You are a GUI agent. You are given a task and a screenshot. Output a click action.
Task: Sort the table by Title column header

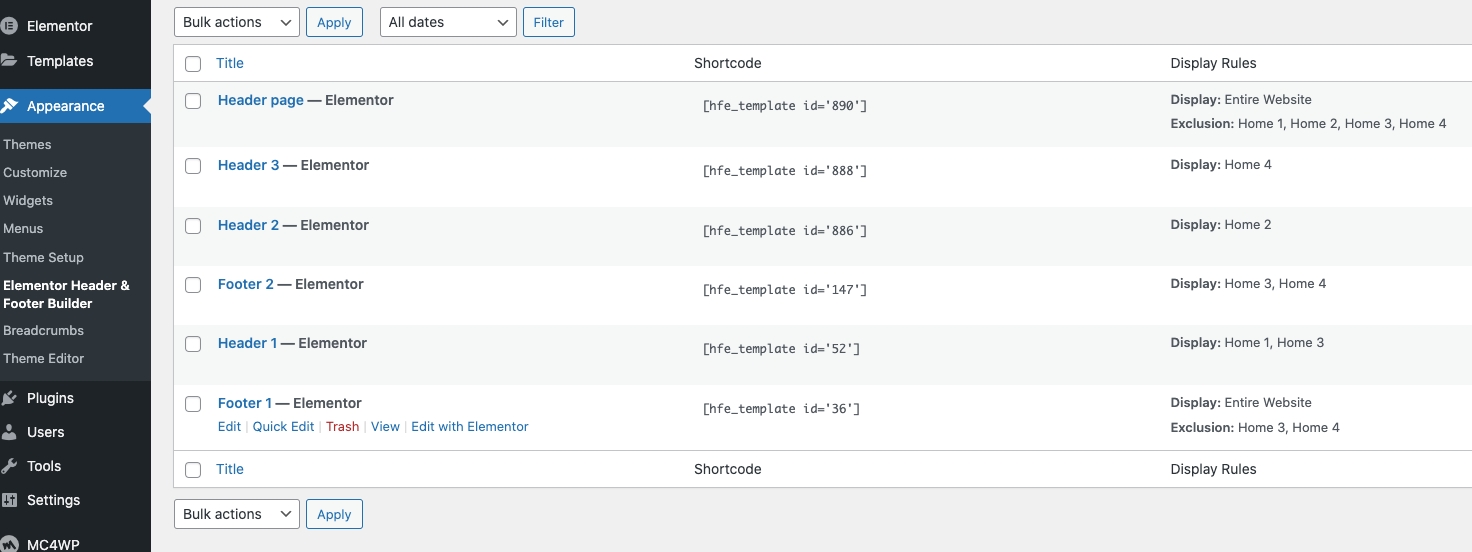[x=230, y=63]
